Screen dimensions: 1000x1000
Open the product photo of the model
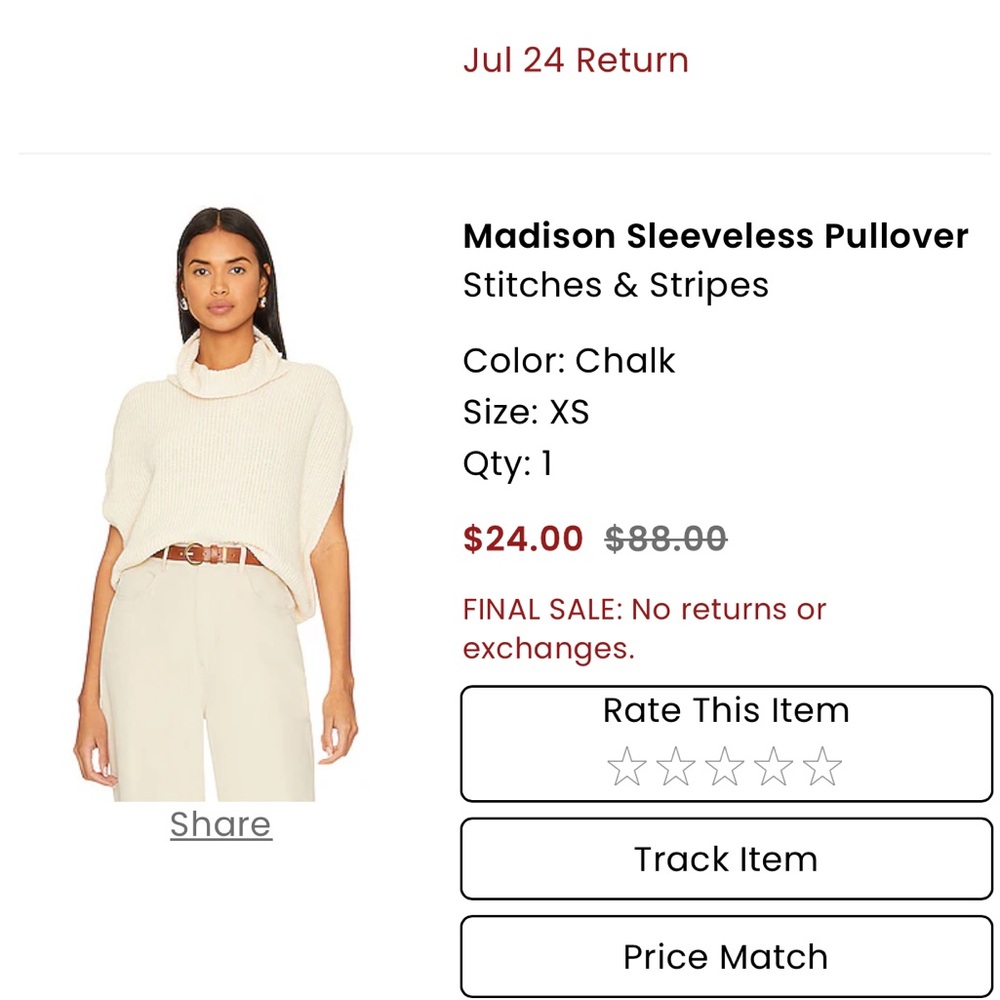point(220,480)
